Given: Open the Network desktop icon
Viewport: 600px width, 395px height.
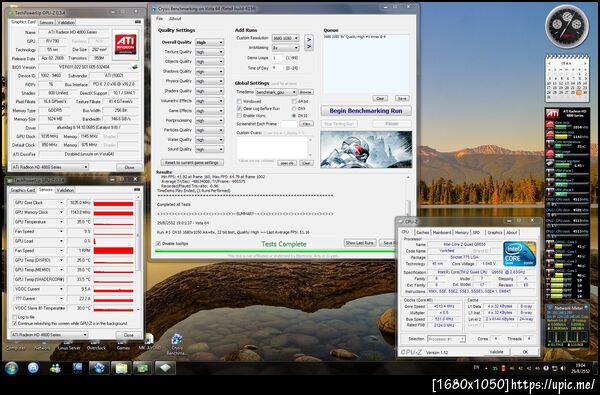Looking at the screenshot, I should 42,348.
